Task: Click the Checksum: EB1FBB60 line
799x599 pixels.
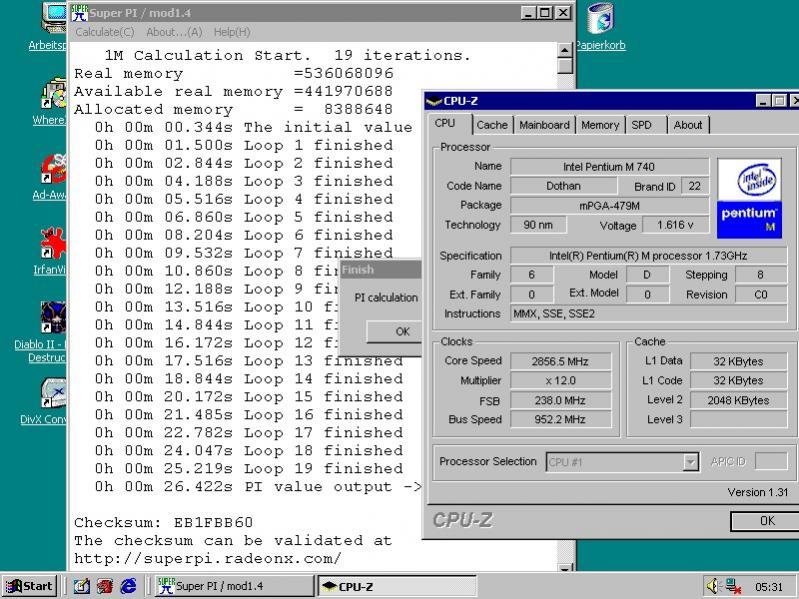Action: (x=164, y=522)
